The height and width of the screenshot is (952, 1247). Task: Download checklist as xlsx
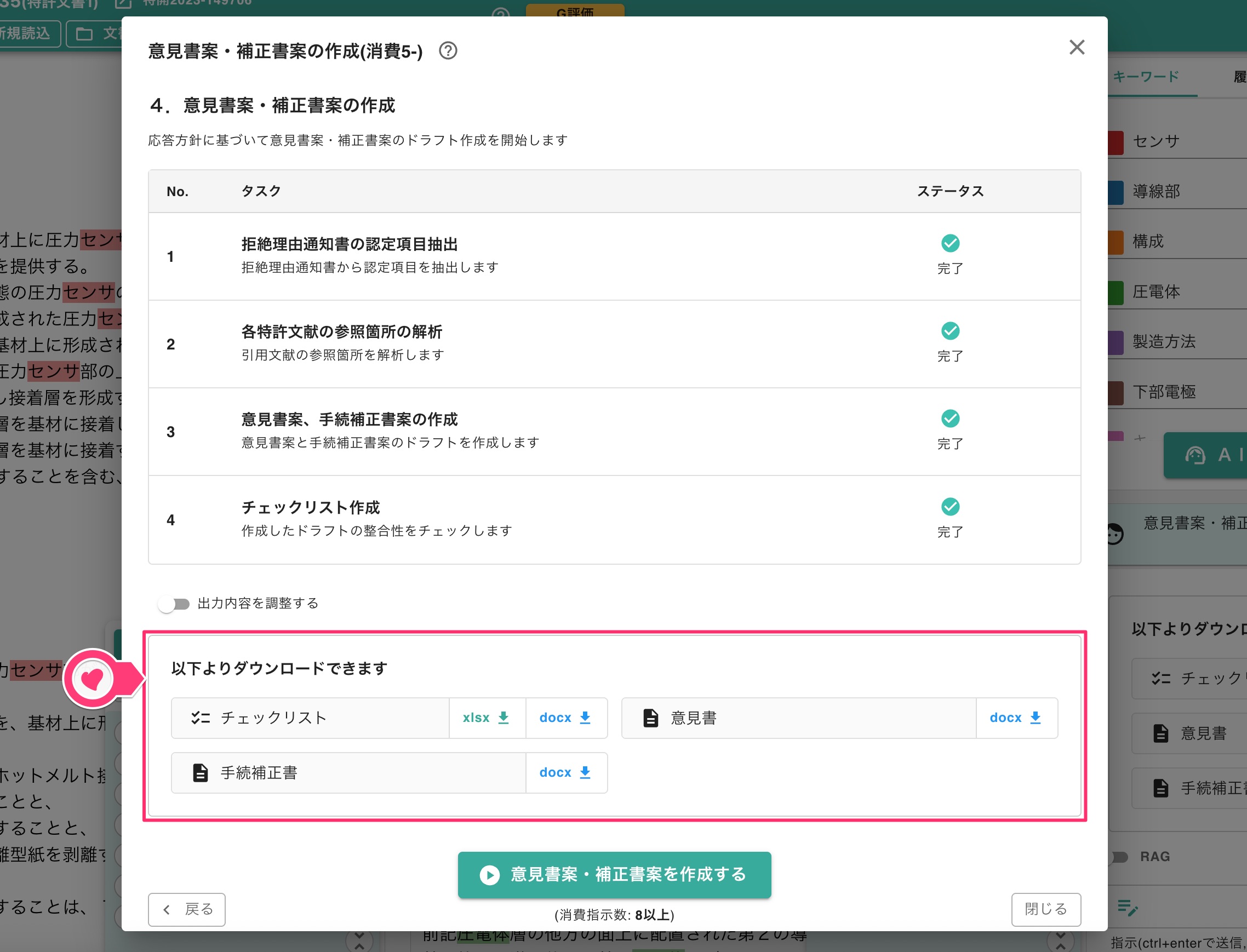click(x=487, y=718)
